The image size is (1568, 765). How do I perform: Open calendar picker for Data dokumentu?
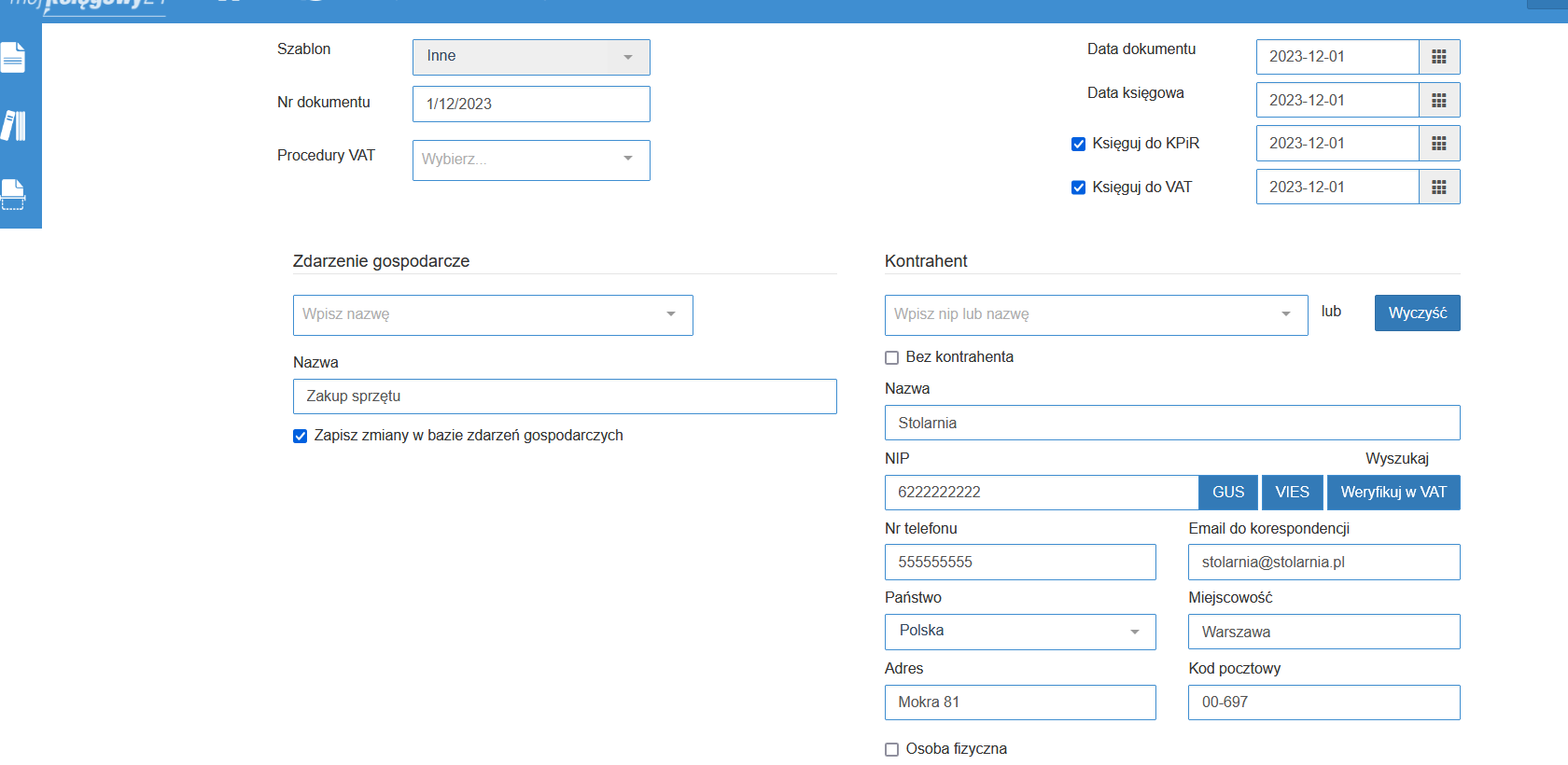(x=1438, y=57)
